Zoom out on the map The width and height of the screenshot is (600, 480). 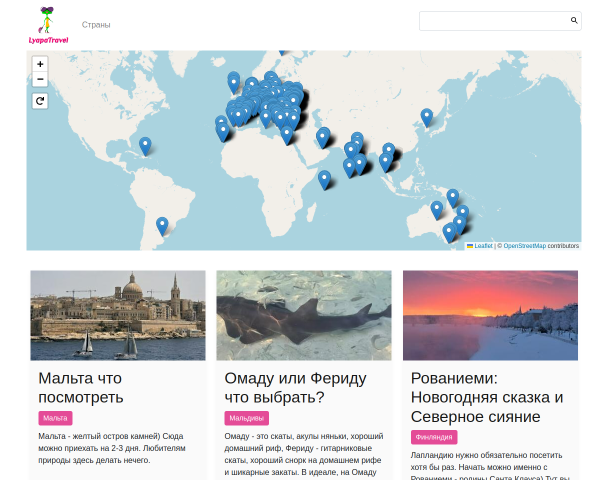pos(40,79)
